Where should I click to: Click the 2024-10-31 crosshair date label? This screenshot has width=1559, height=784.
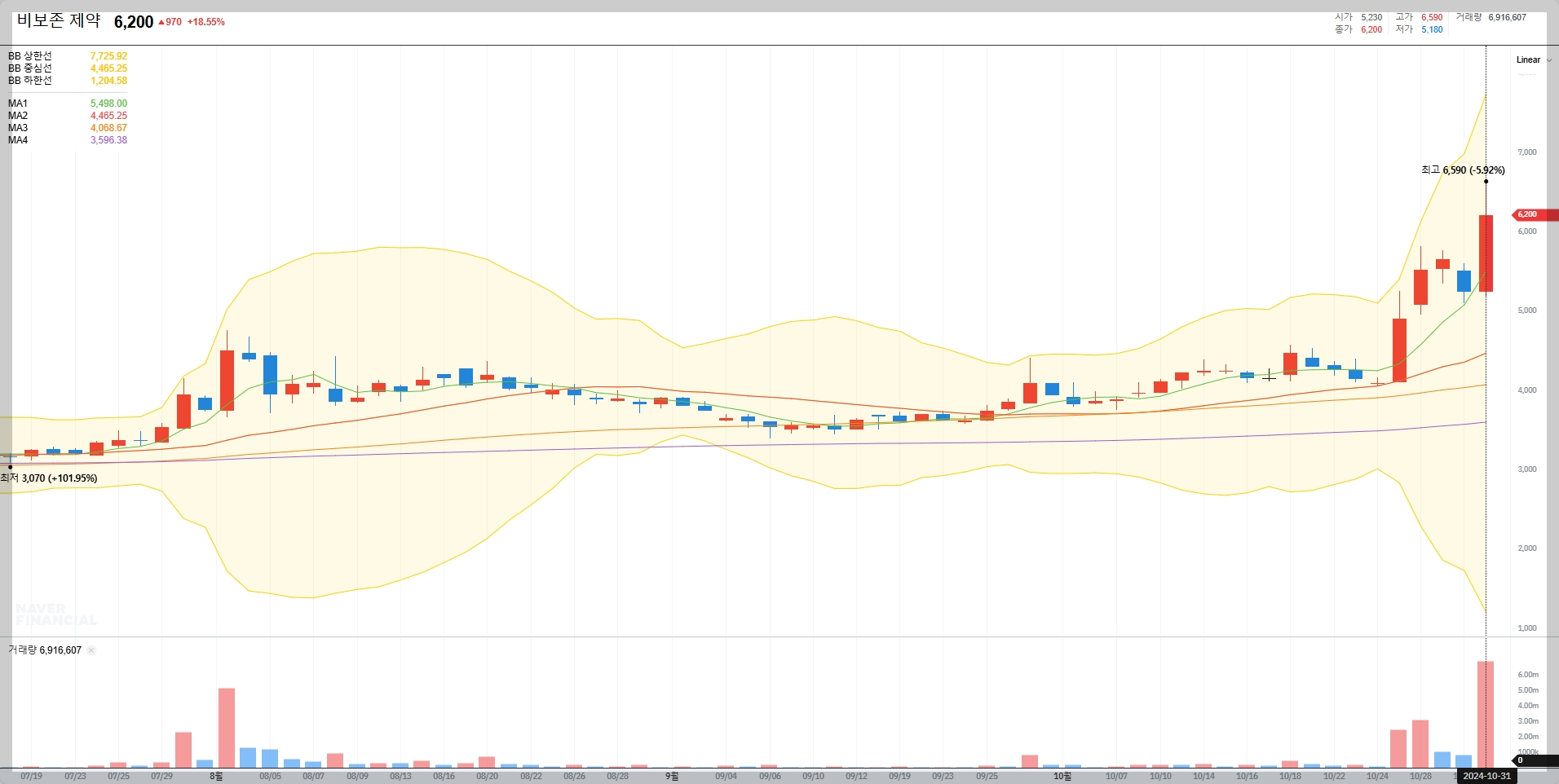(1486, 776)
